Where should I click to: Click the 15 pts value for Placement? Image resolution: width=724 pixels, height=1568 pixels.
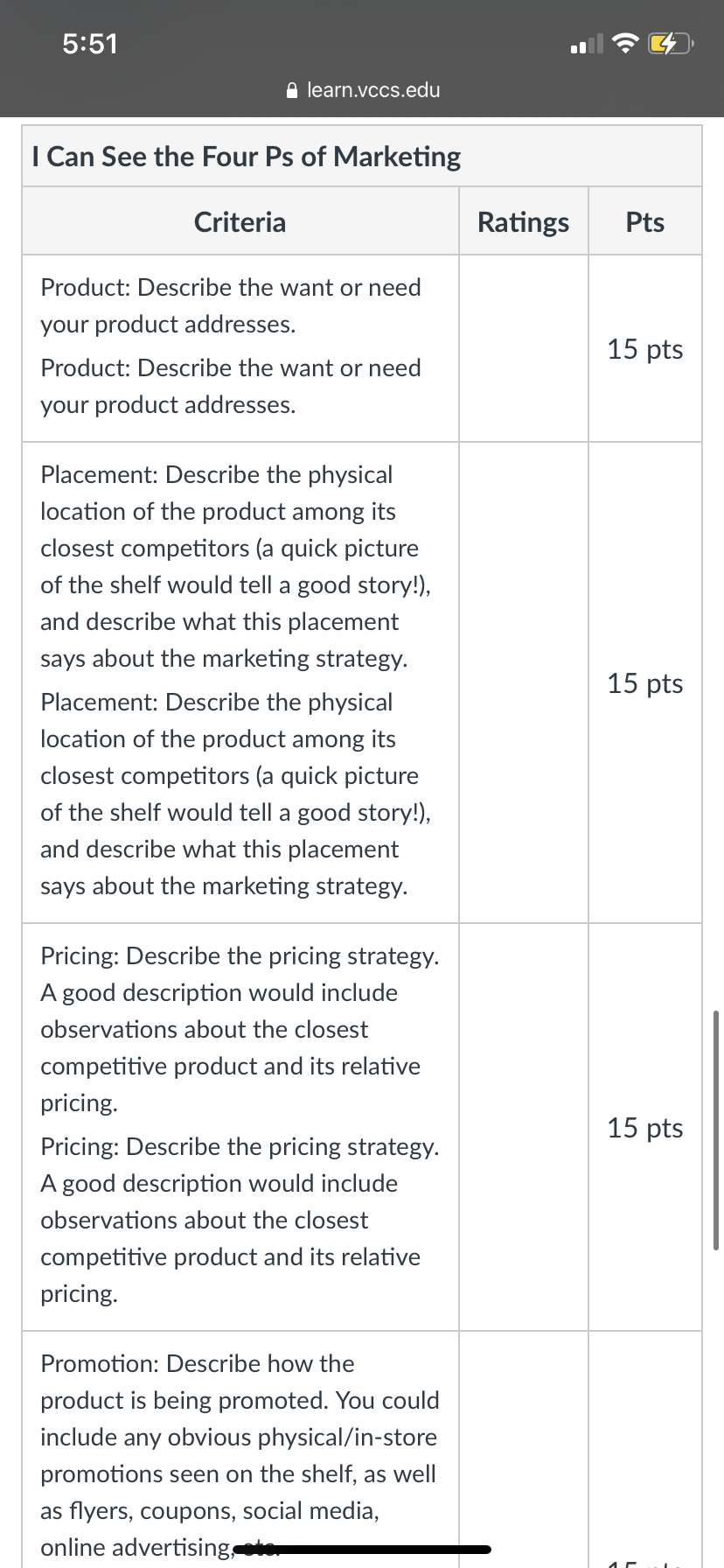pyautogui.click(x=645, y=683)
